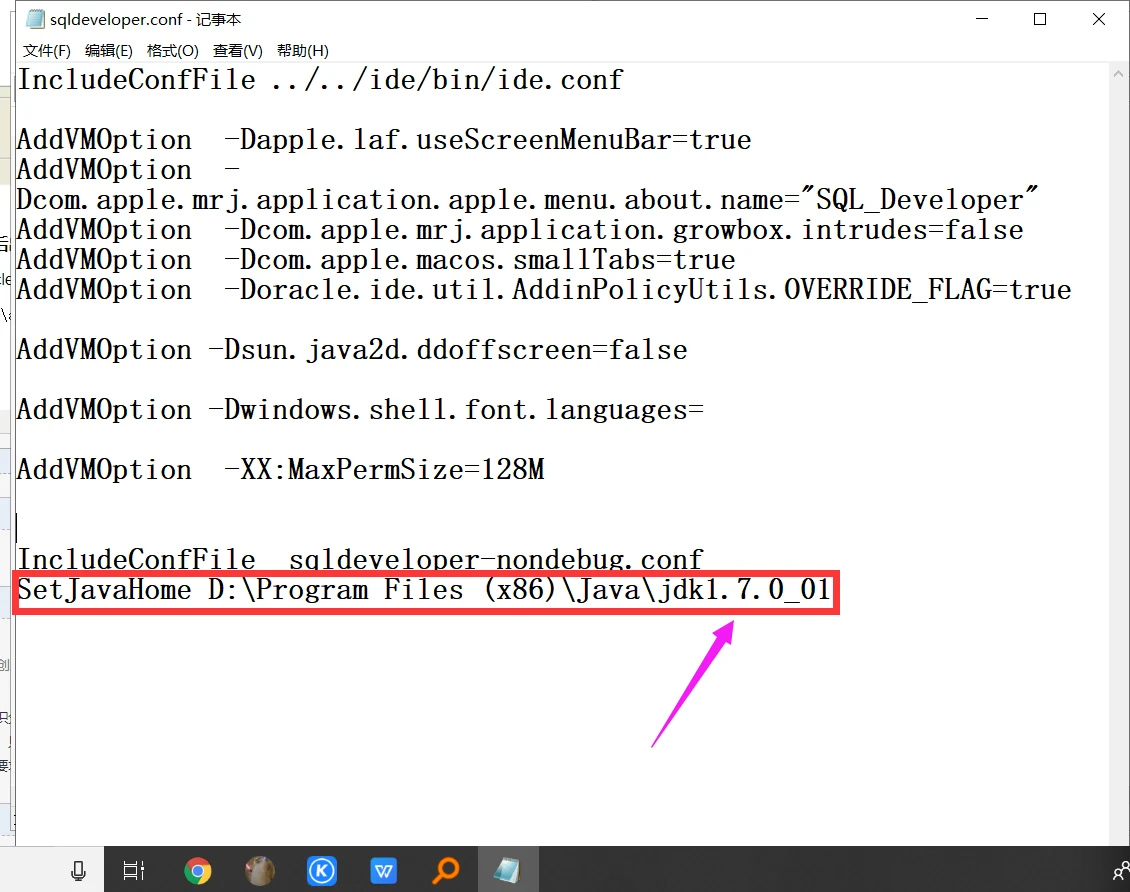
Task: Open the 帮助(H) menu
Action: pos(303,50)
